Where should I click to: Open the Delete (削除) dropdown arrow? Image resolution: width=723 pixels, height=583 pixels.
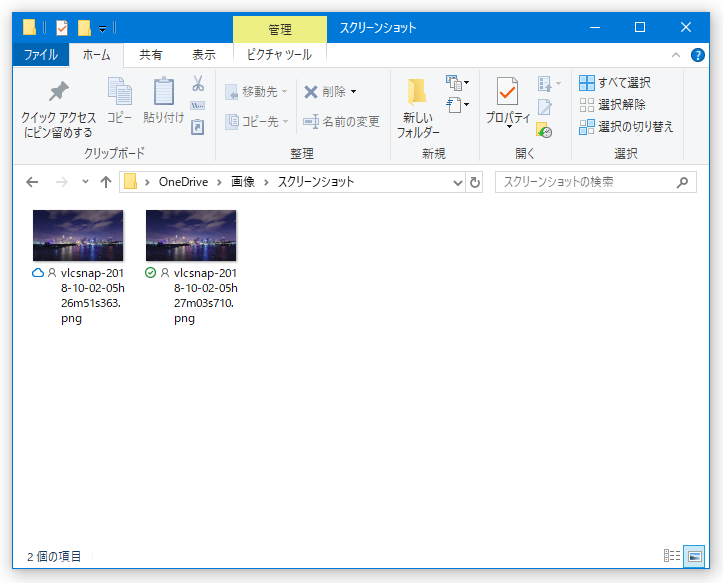pos(354,92)
